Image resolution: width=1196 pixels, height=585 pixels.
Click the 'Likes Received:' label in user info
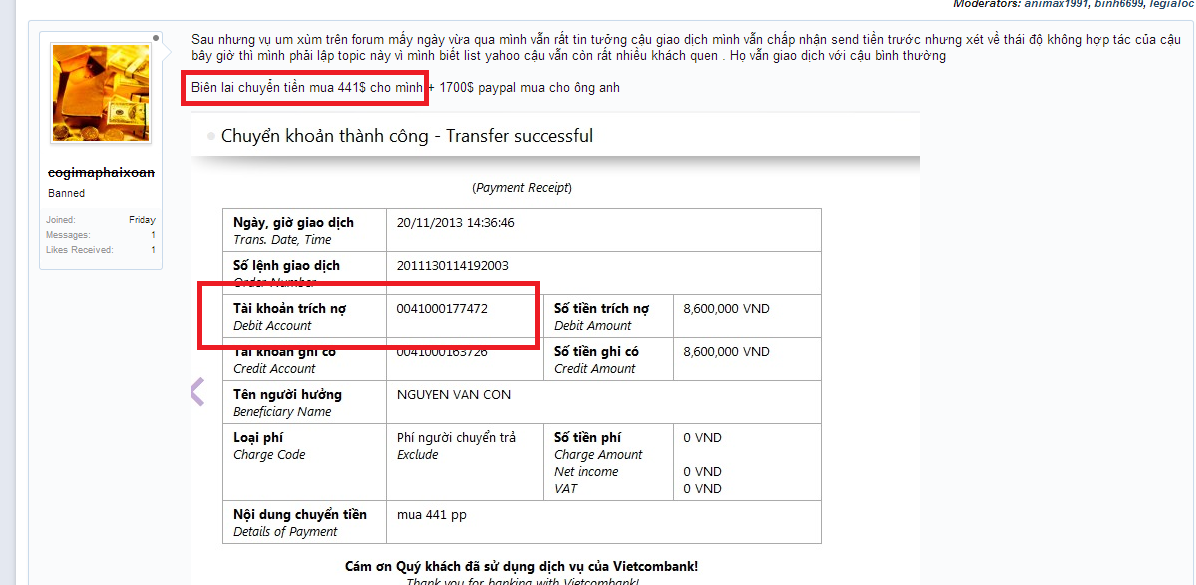pos(79,249)
